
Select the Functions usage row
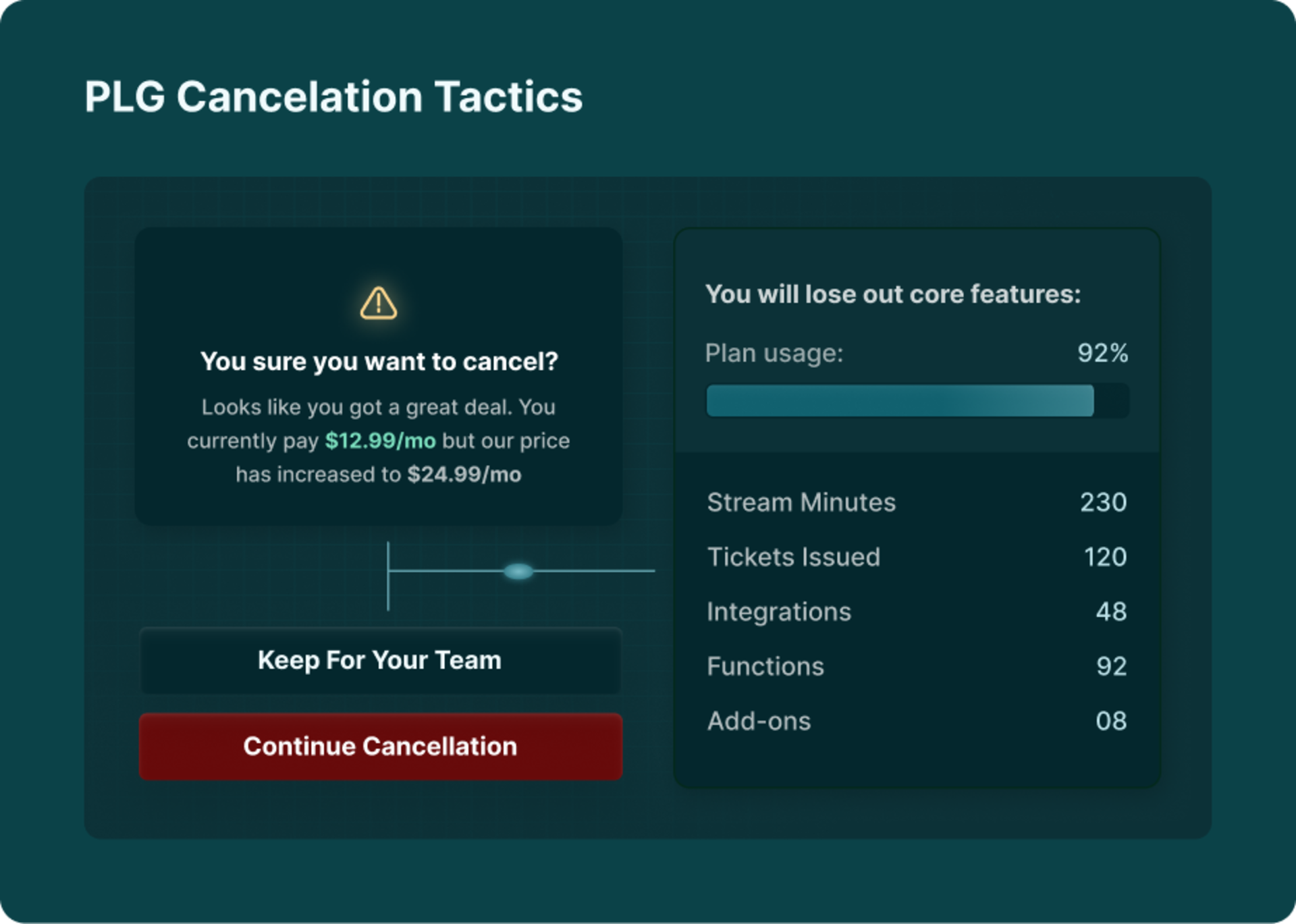(765, 666)
